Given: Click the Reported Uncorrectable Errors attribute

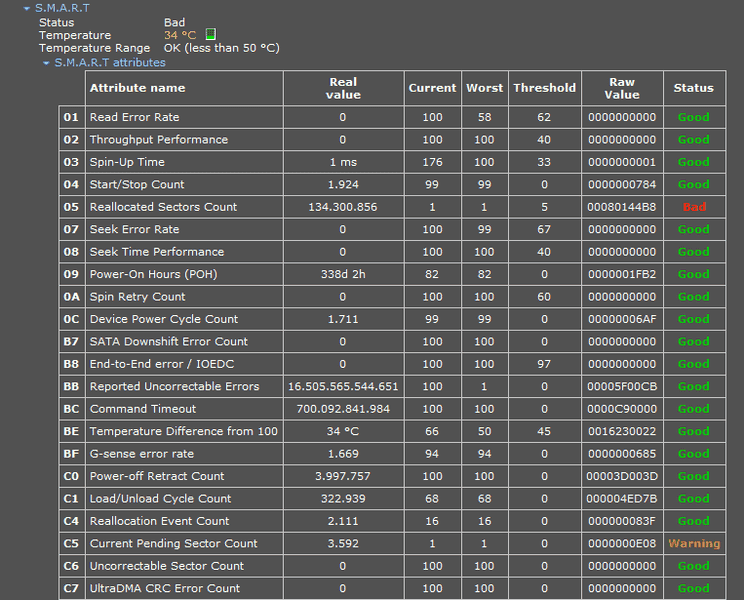Looking at the screenshot, I should point(174,386).
